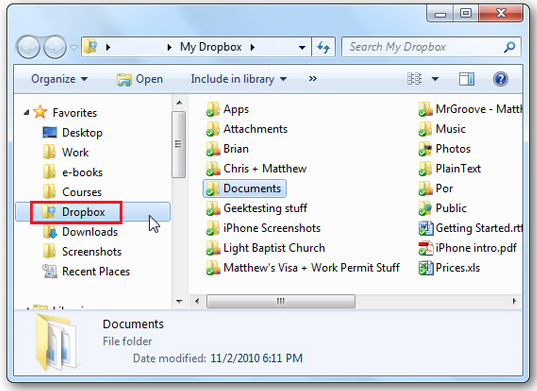Click the Open toolbar button

pyautogui.click(x=140, y=79)
